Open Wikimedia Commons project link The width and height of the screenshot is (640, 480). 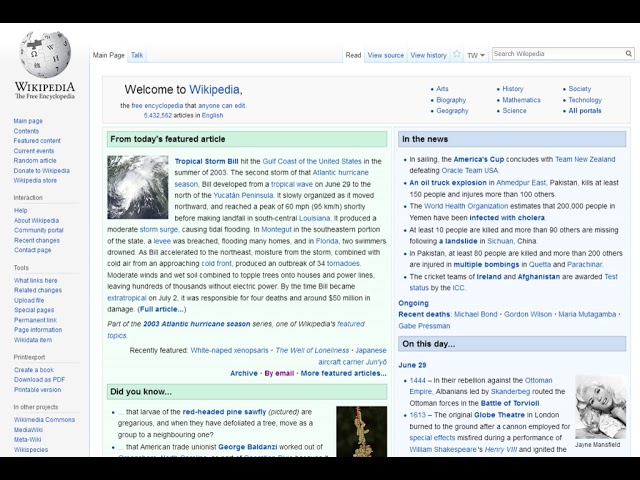pyautogui.click(x=44, y=420)
